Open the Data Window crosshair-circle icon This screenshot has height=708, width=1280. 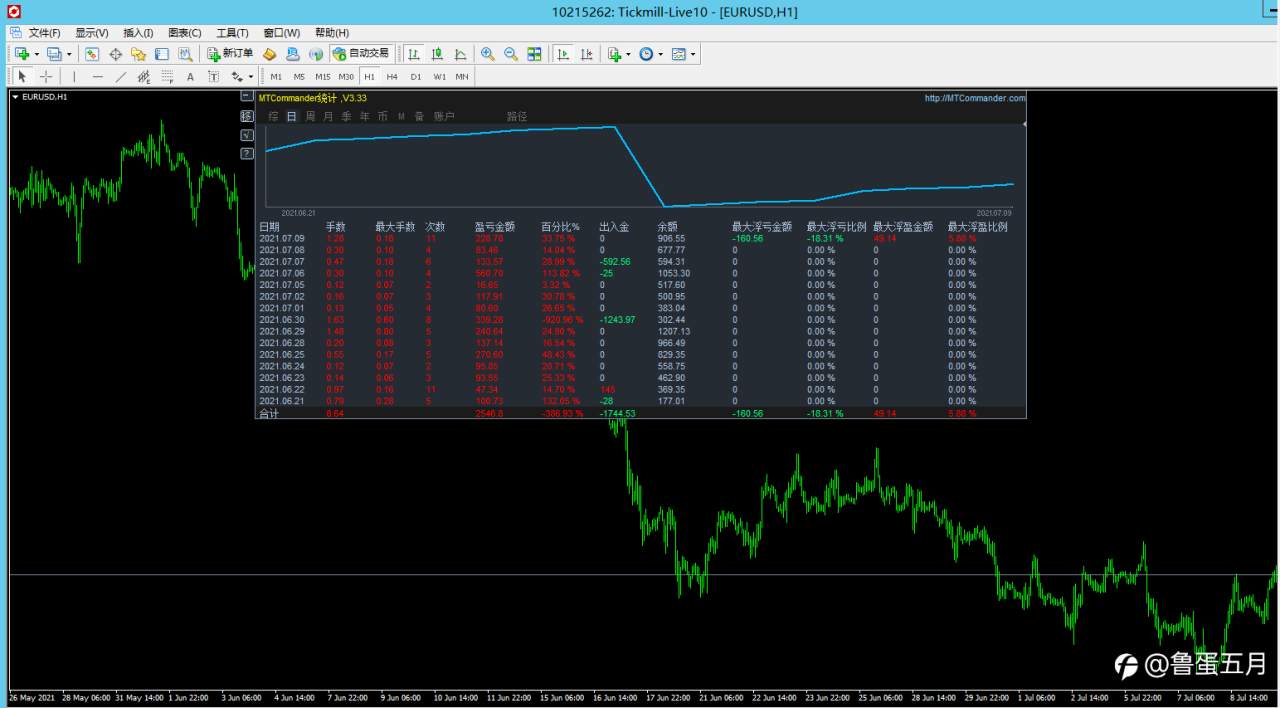click(x=115, y=54)
